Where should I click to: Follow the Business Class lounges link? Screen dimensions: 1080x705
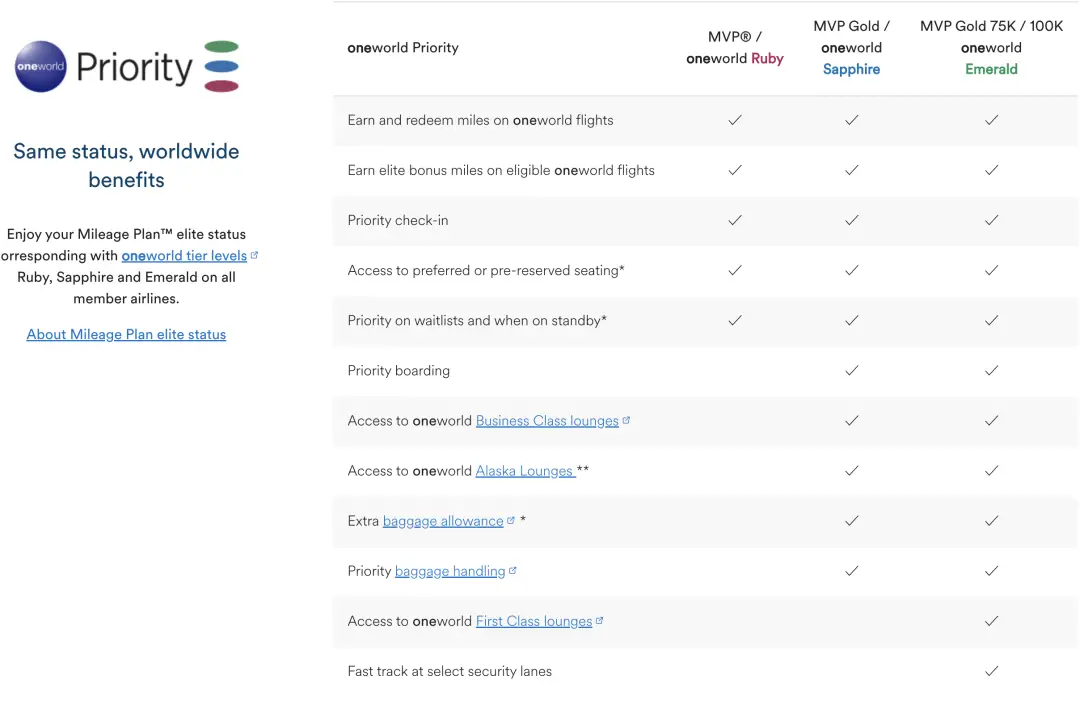tap(547, 421)
